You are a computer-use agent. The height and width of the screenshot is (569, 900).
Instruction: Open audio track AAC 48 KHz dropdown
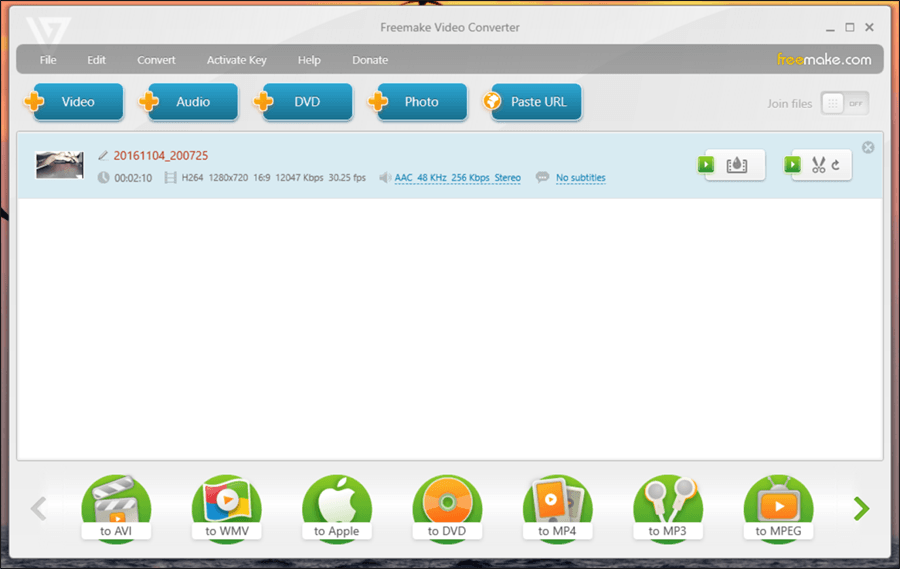(x=457, y=178)
